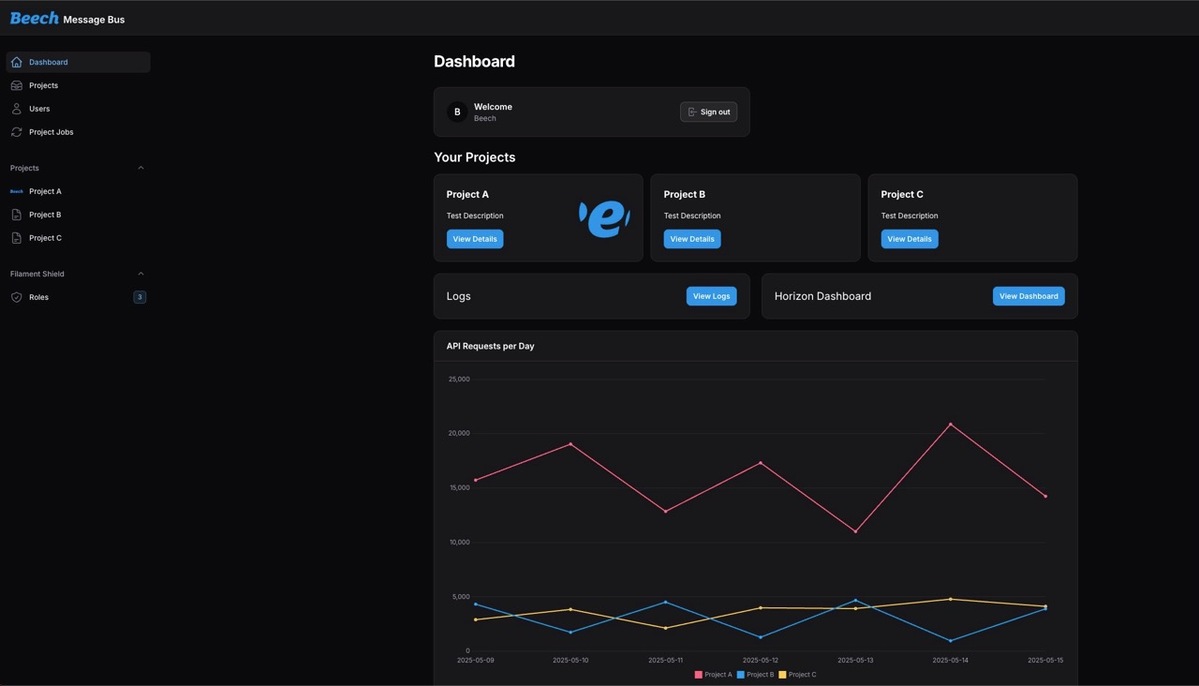The width and height of the screenshot is (1199, 686).
Task: Click the Dashboard home icon in sidebar
Action: coord(16,62)
